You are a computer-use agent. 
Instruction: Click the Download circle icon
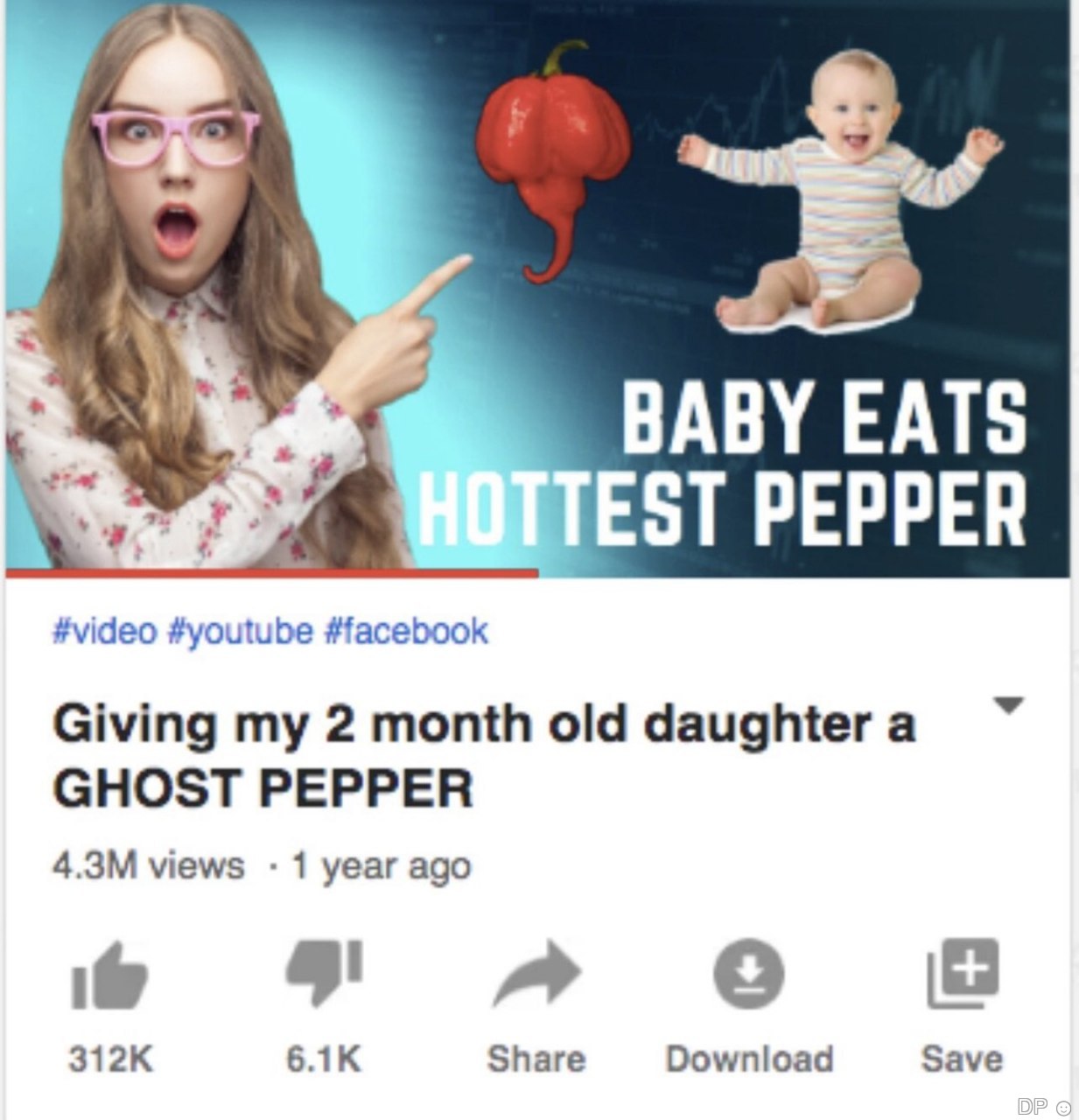click(x=748, y=975)
